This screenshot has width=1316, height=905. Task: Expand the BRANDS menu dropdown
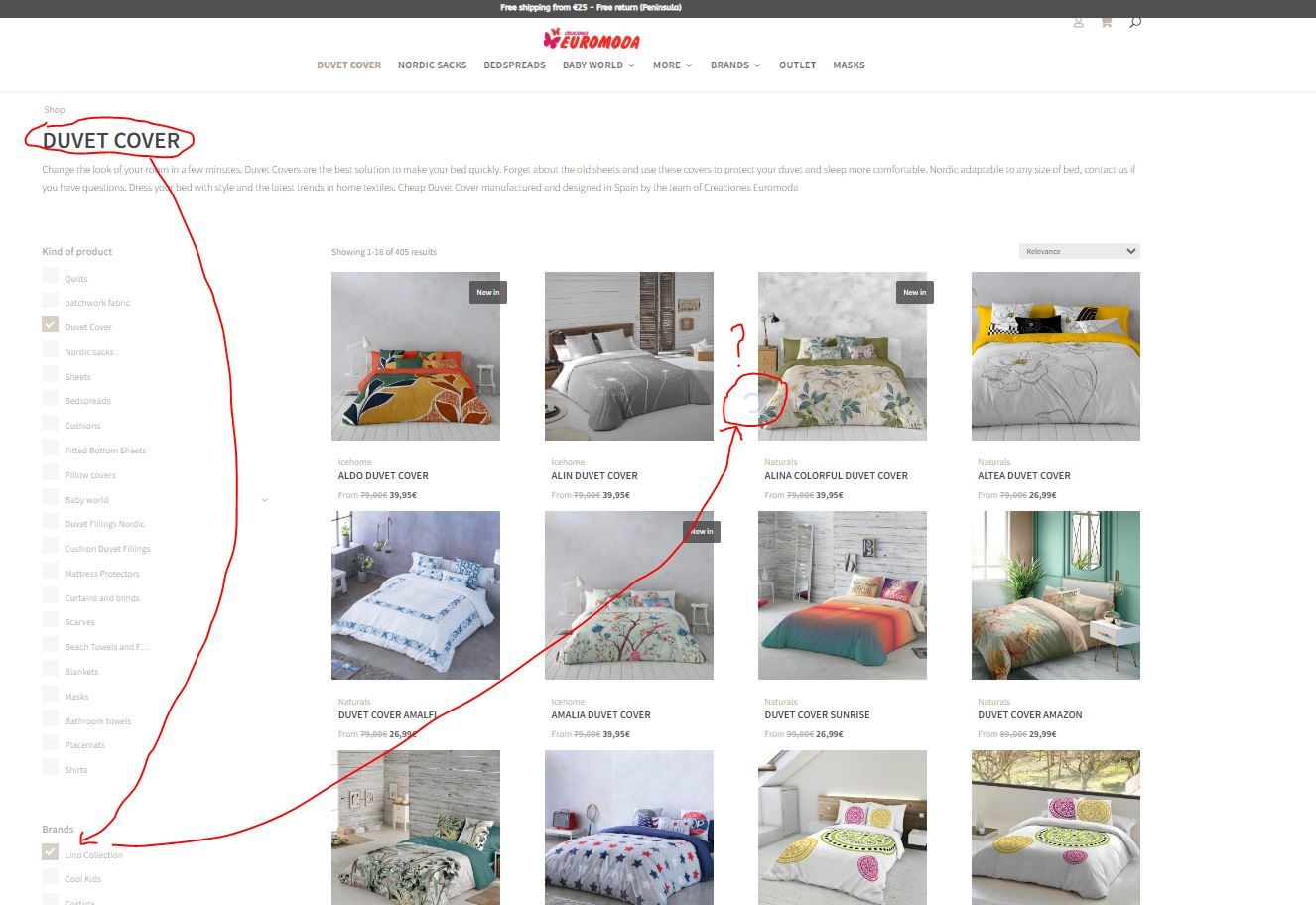pyautogui.click(x=735, y=65)
